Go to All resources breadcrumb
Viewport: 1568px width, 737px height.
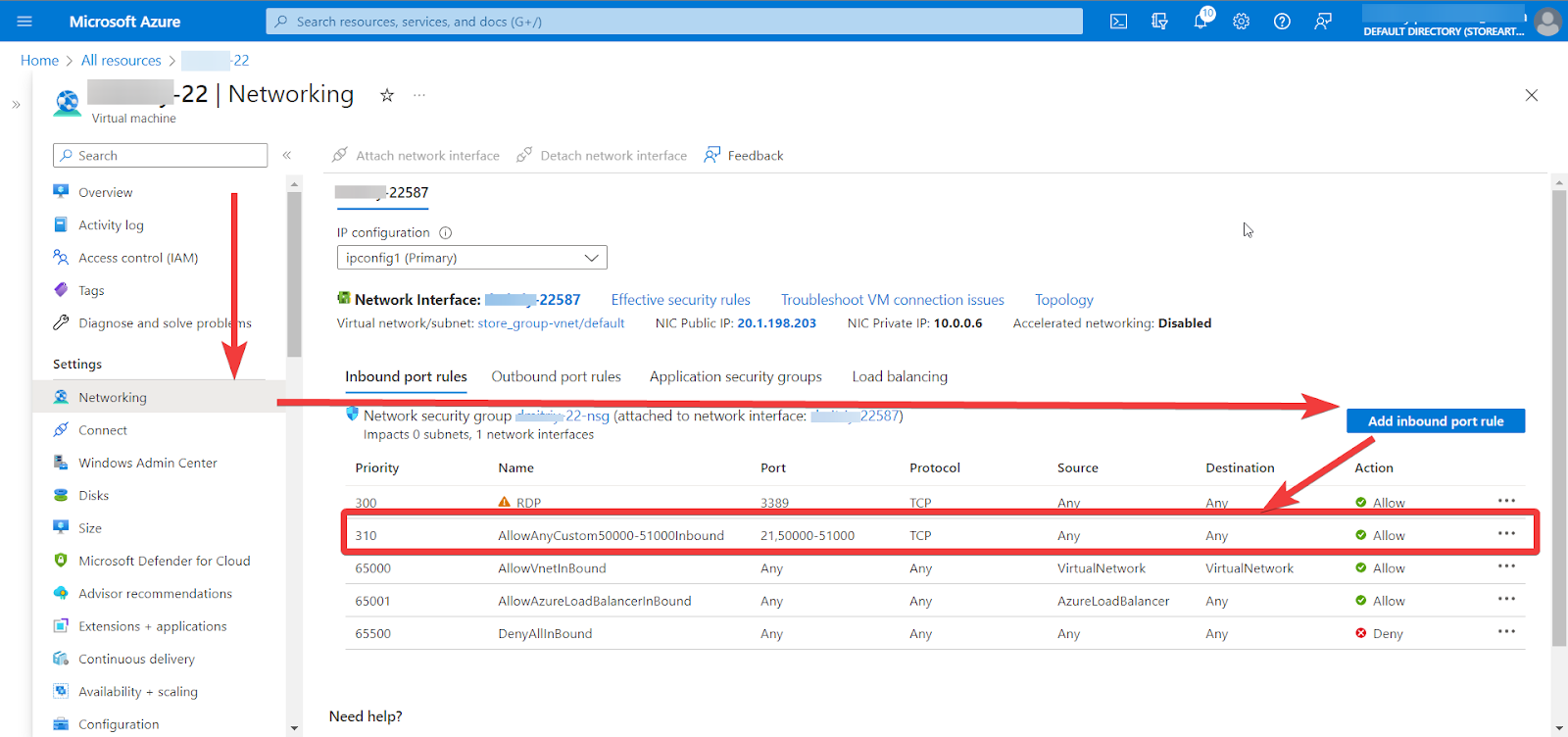[x=122, y=61]
